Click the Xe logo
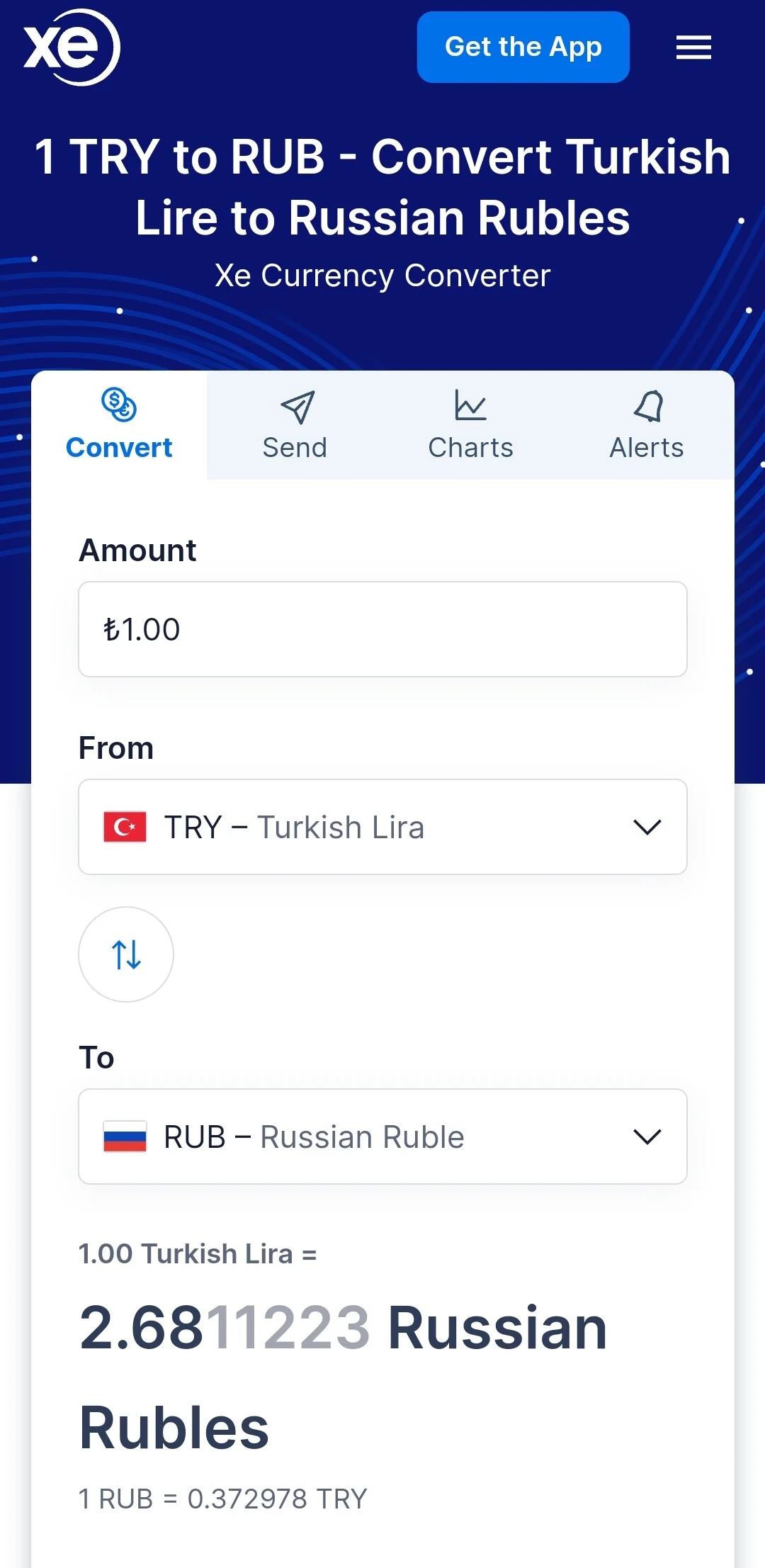The width and height of the screenshot is (765, 1568). click(x=72, y=47)
